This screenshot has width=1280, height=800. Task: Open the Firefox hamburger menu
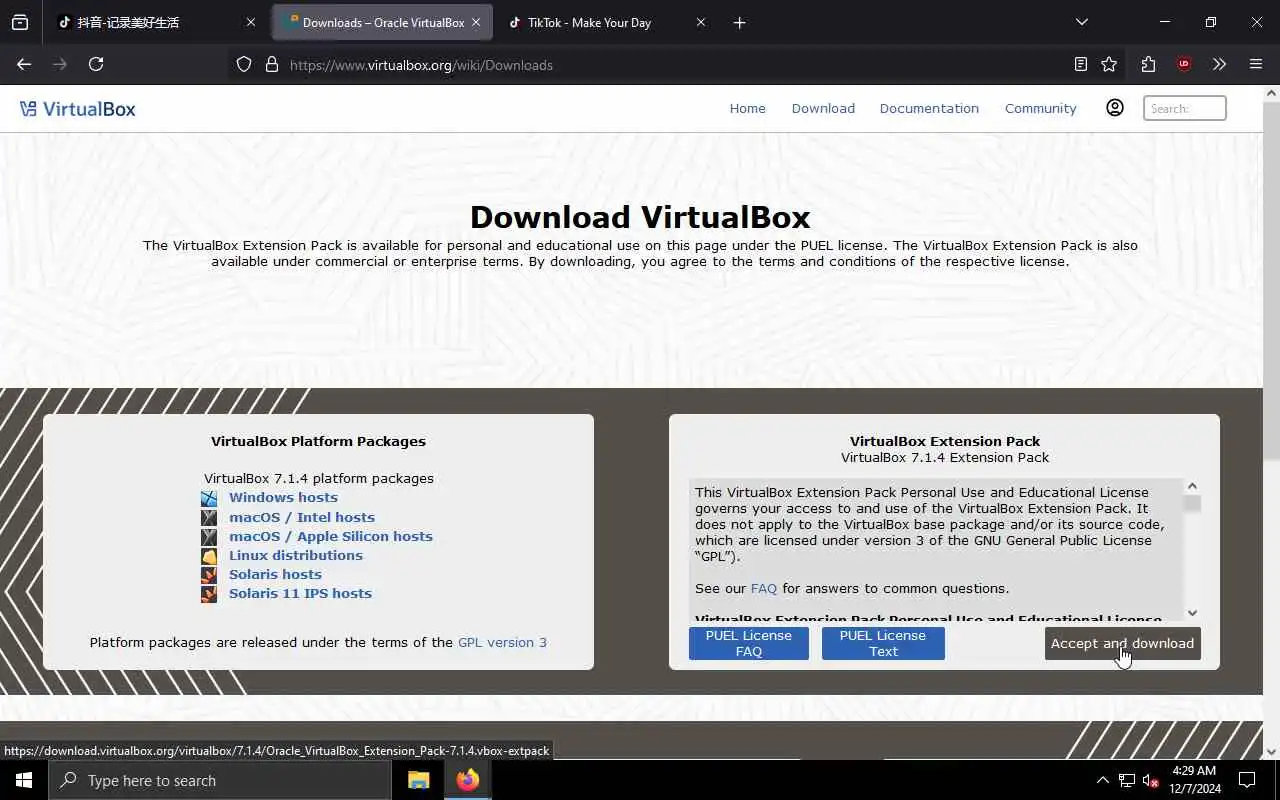click(x=1256, y=64)
